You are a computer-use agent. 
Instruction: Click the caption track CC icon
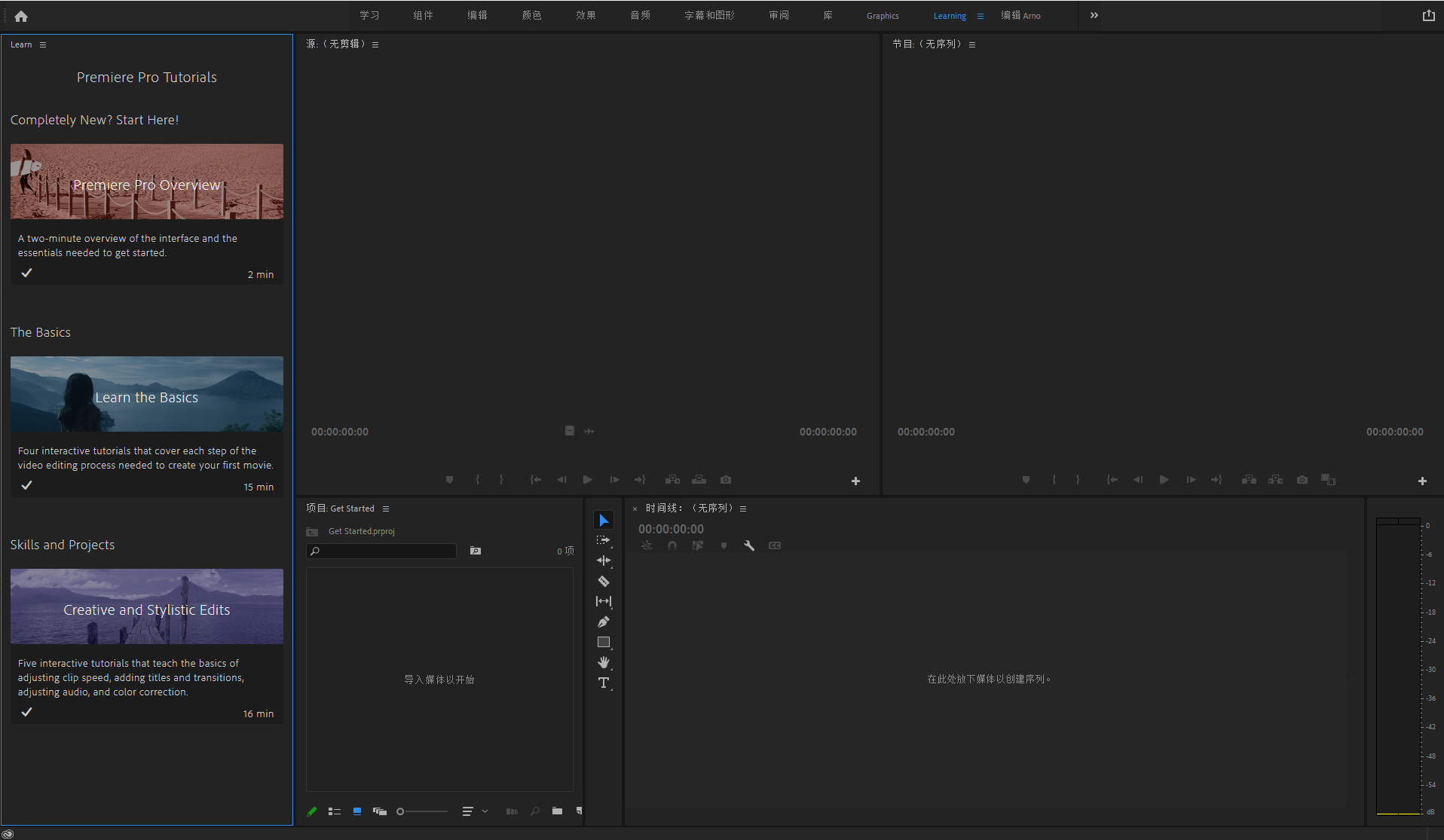775,545
